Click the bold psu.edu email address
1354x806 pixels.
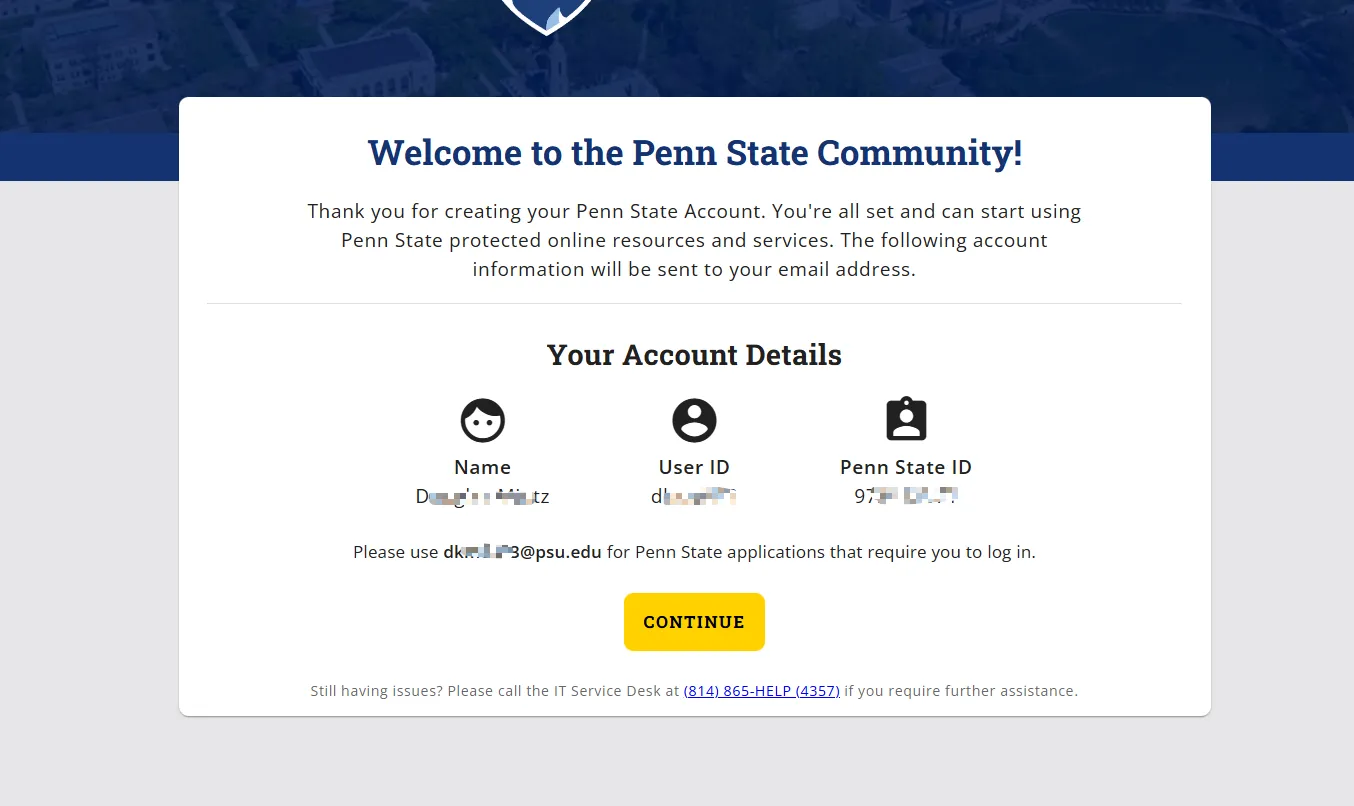coord(522,552)
